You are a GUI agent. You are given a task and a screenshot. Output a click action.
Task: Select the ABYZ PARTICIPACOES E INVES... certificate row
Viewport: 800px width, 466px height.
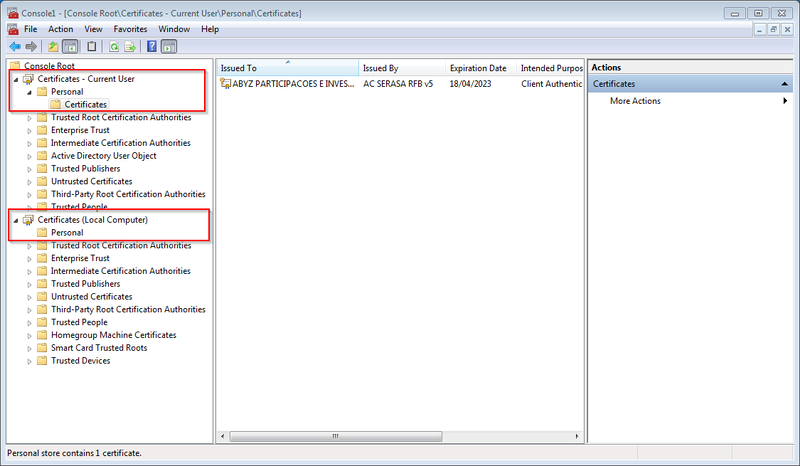pyautogui.click(x=293, y=84)
